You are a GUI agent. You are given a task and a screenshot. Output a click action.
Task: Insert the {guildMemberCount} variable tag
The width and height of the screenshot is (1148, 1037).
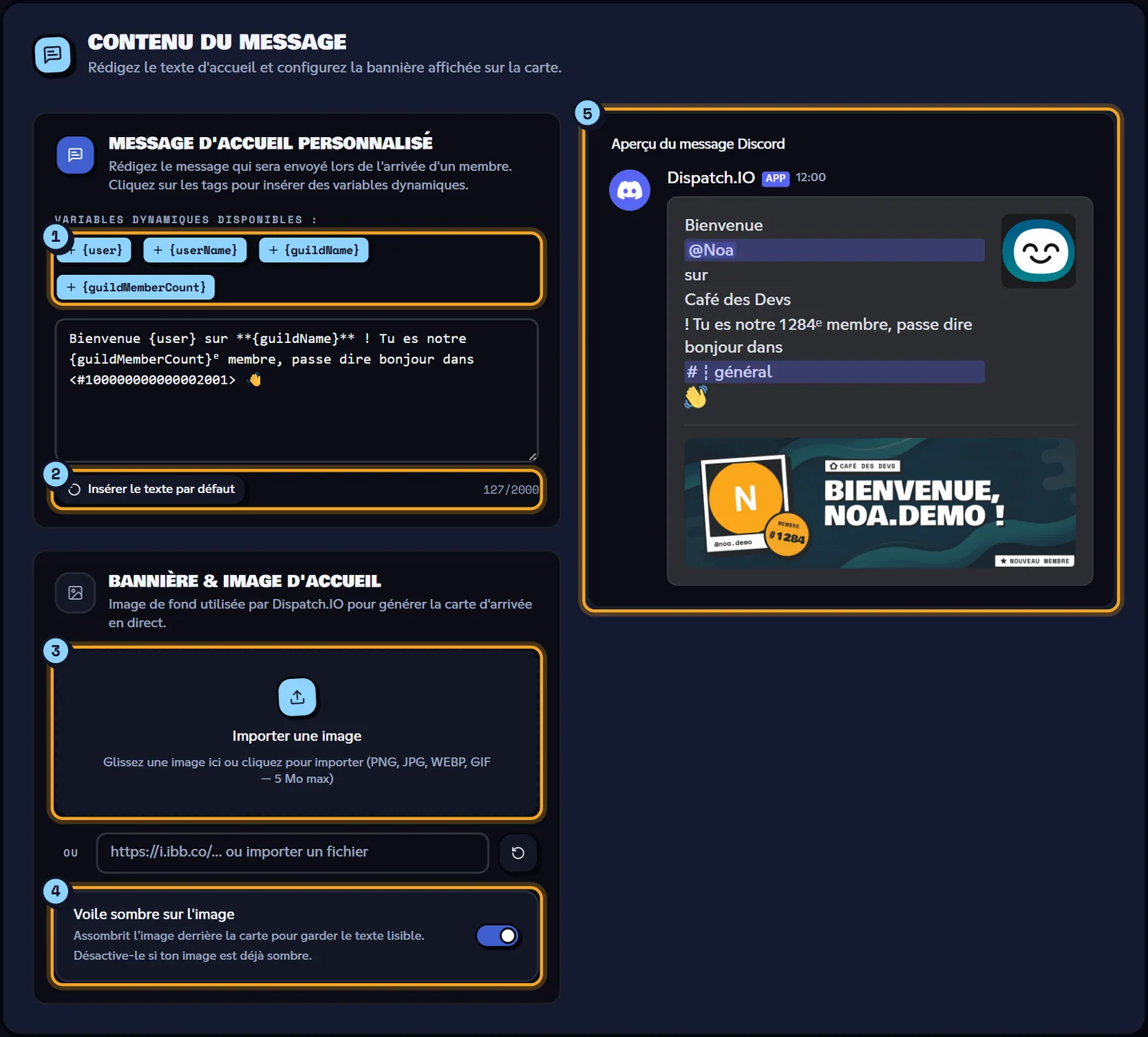(x=136, y=287)
